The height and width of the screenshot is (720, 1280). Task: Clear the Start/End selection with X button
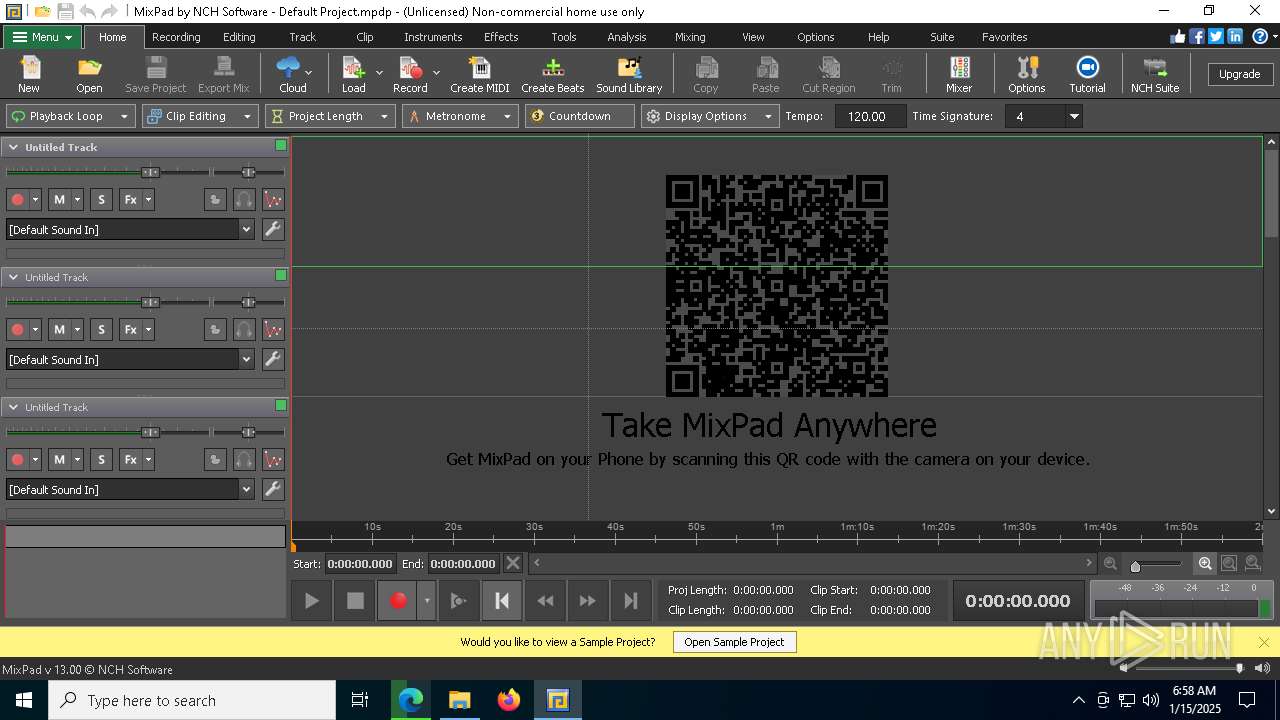click(512, 563)
